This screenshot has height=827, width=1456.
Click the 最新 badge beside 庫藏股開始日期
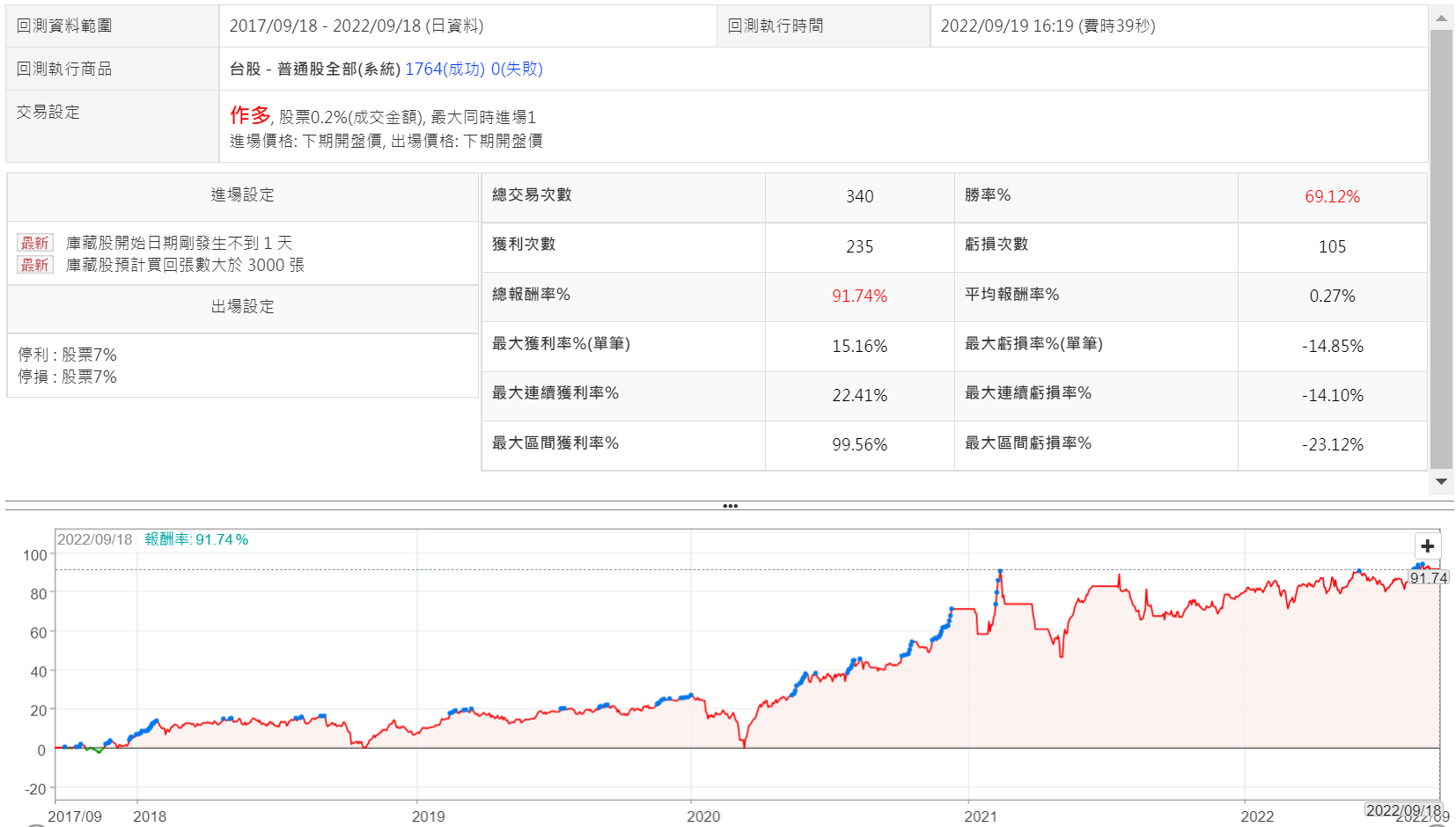[35, 243]
